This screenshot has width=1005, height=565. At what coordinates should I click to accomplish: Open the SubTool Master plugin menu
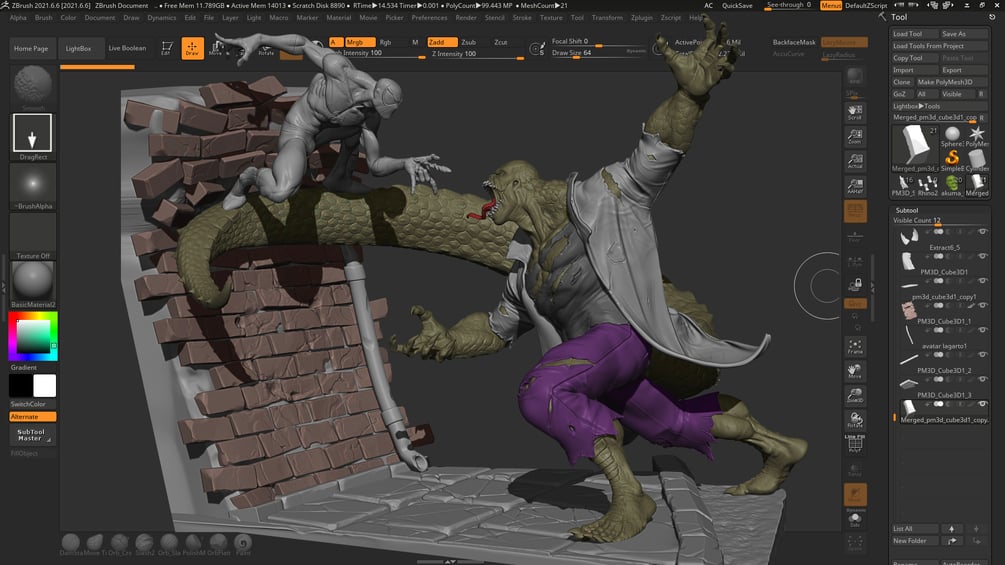pyautogui.click(x=33, y=435)
